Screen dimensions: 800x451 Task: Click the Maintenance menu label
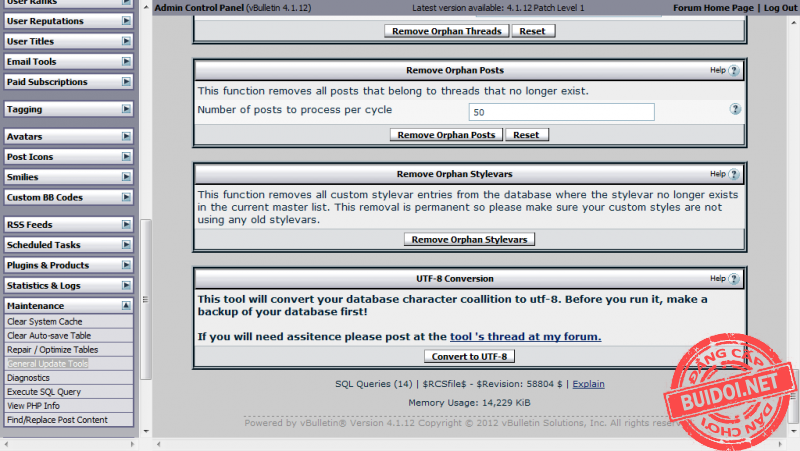click(x=35, y=306)
